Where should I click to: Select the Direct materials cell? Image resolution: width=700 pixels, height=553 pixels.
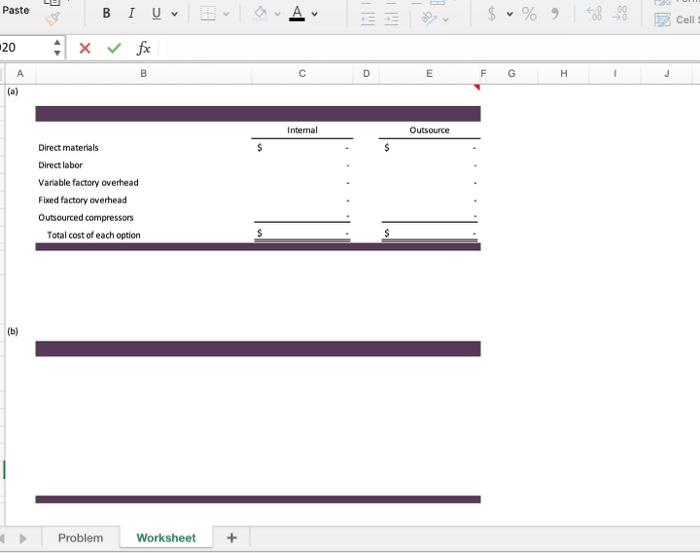pos(143,148)
